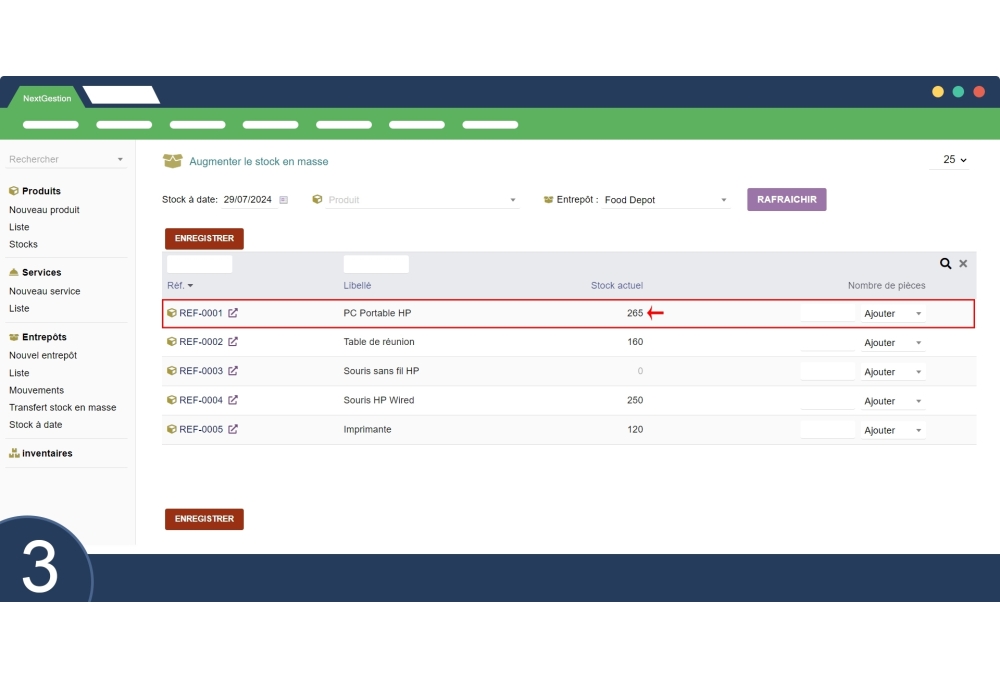
Task: Change page size dropdown showing 25
Action: (x=955, y=160)
